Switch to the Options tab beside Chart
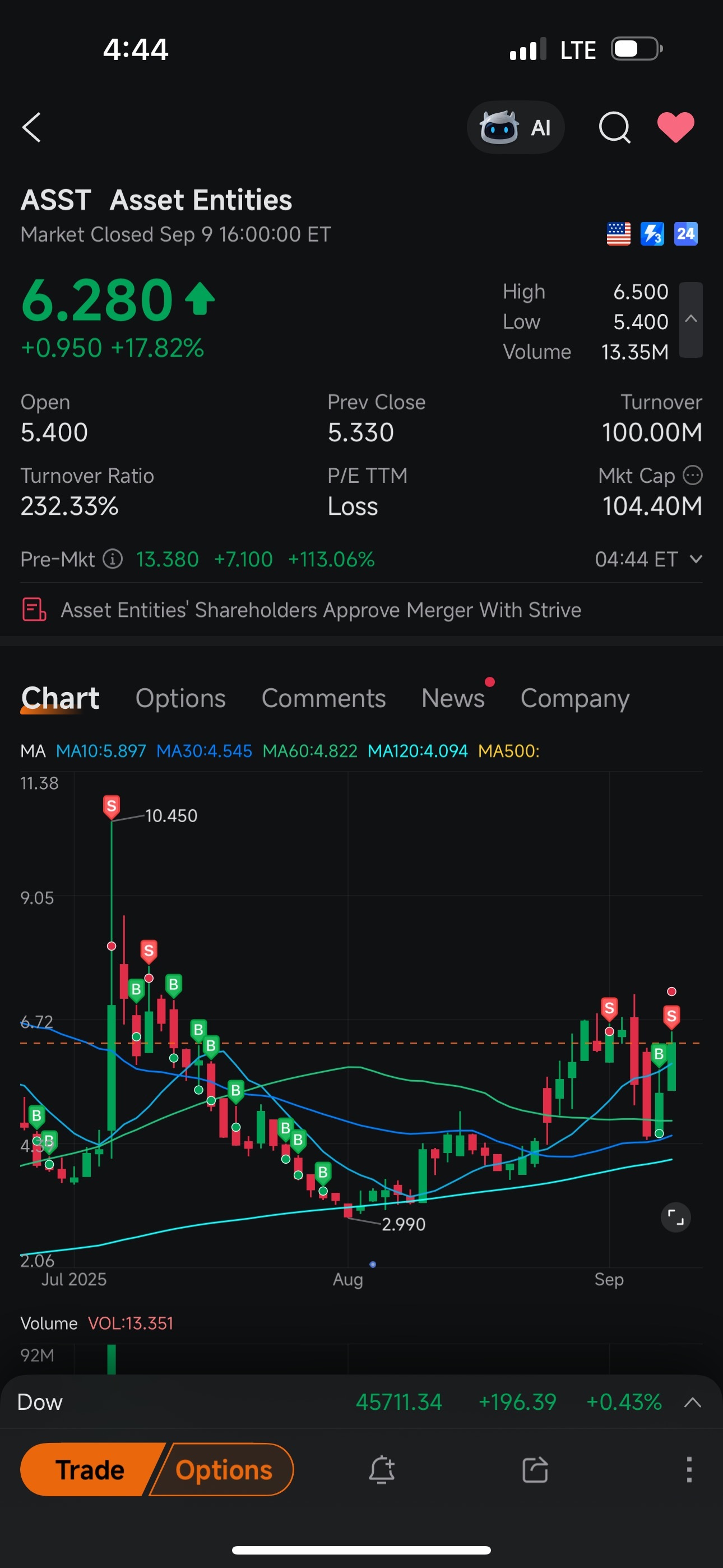This screenshot has width=723, height=1568. coord(180,698)
